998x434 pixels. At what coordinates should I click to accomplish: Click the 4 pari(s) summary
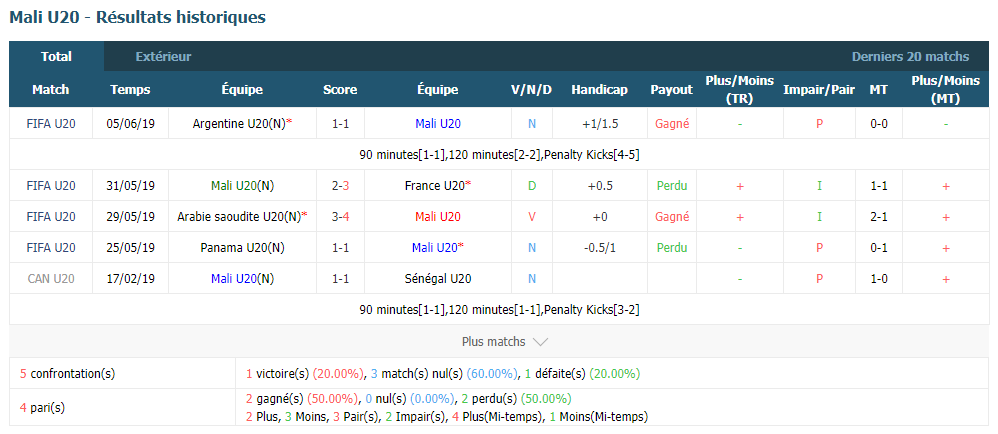coord(42,408)
